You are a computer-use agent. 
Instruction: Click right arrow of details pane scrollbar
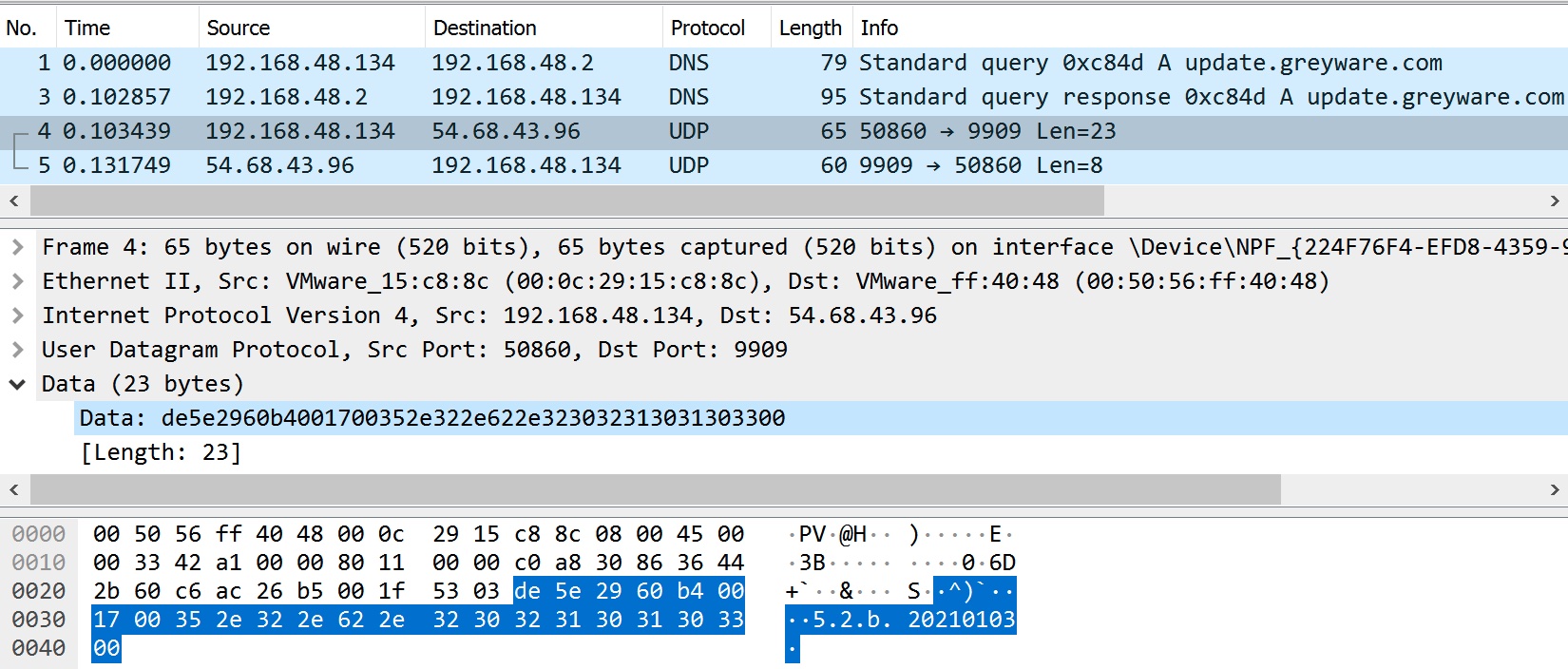1554,489
